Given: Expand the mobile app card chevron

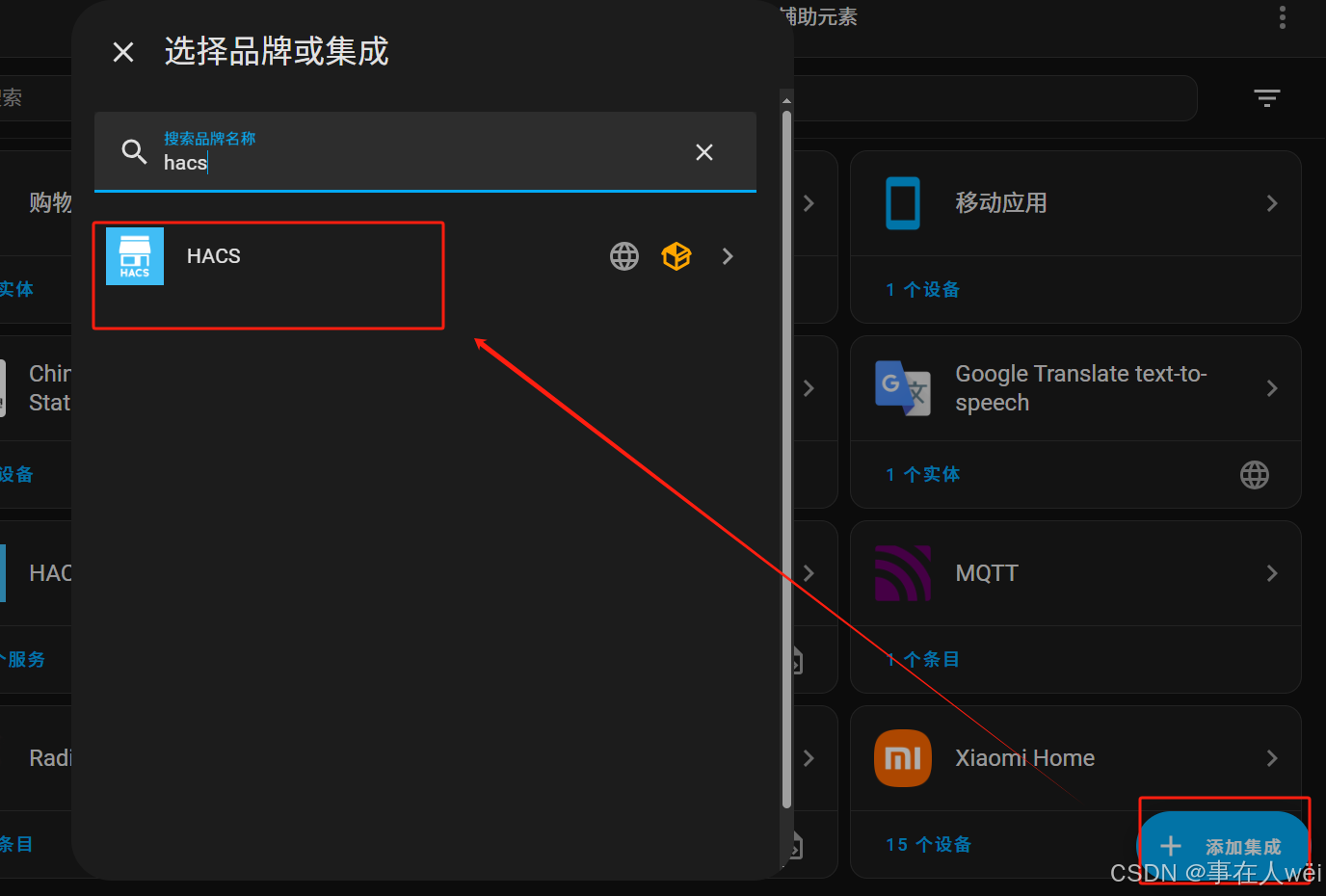Looking at the screenshot, I should [1272, 203].
